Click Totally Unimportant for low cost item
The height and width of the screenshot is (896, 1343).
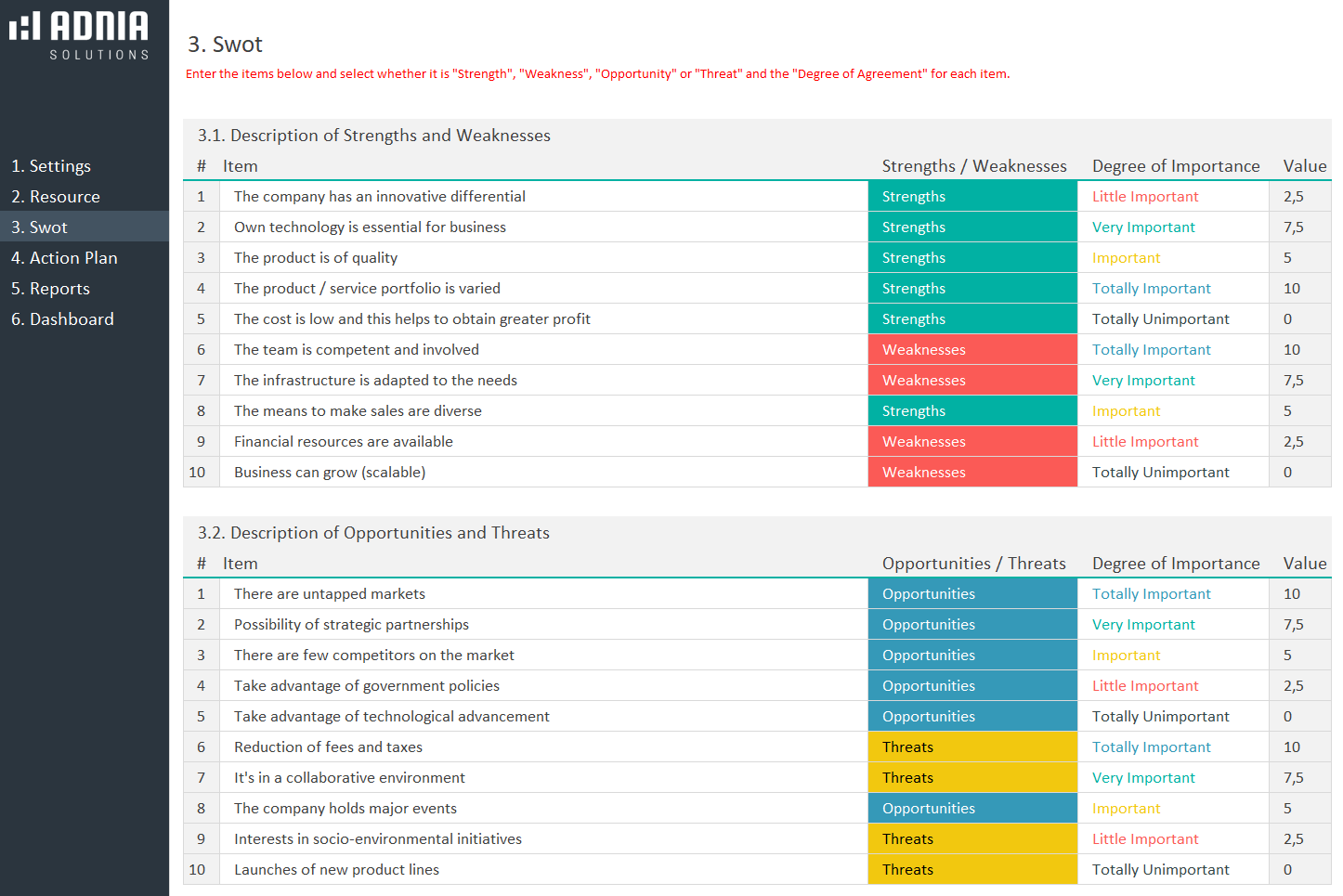click(1172, 319)
